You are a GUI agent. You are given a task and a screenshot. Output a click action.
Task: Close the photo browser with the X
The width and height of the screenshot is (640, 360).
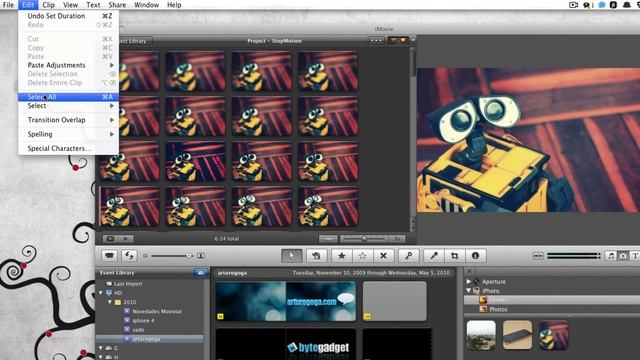470,271
